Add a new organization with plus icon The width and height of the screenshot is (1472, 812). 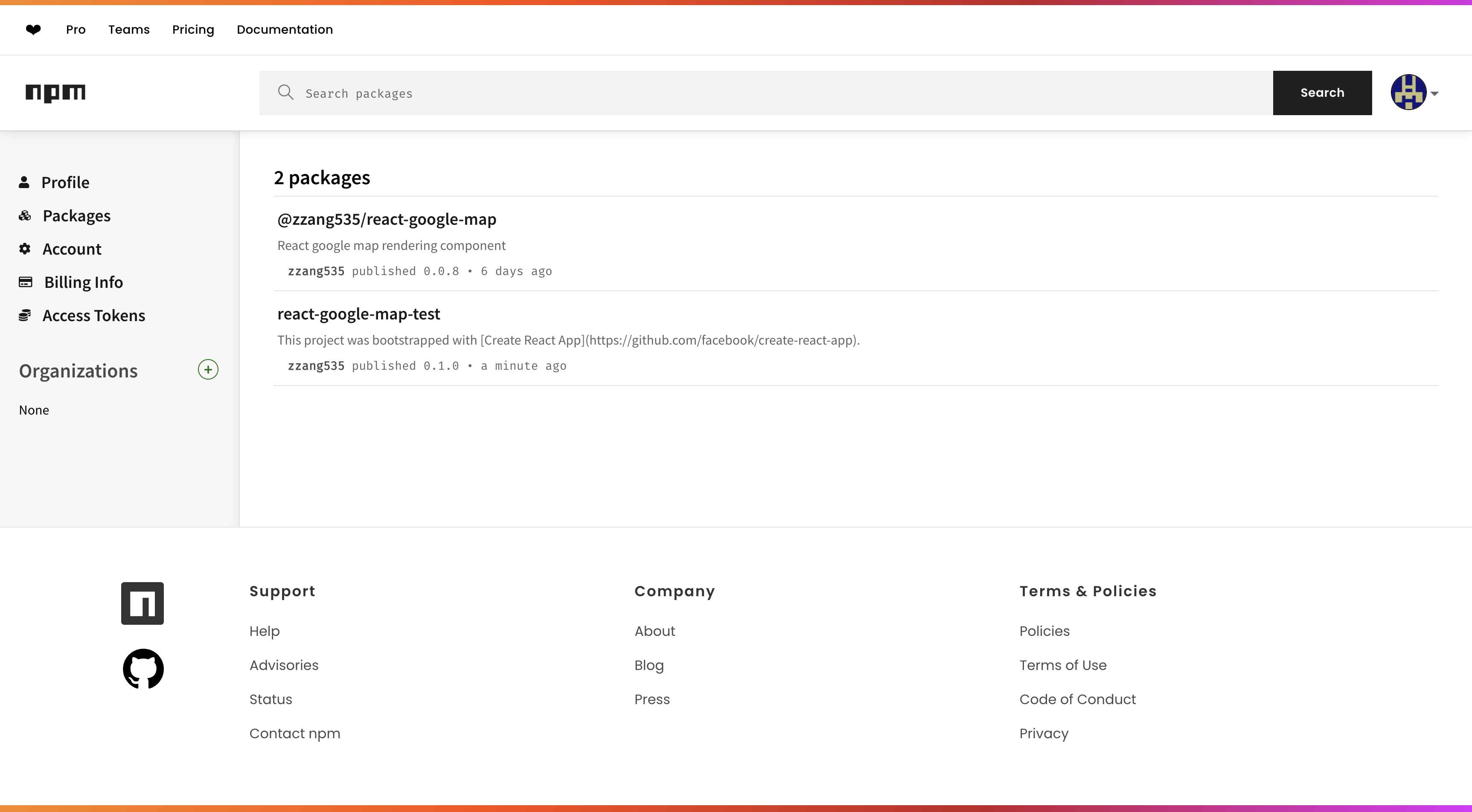[x=208, y=369]
